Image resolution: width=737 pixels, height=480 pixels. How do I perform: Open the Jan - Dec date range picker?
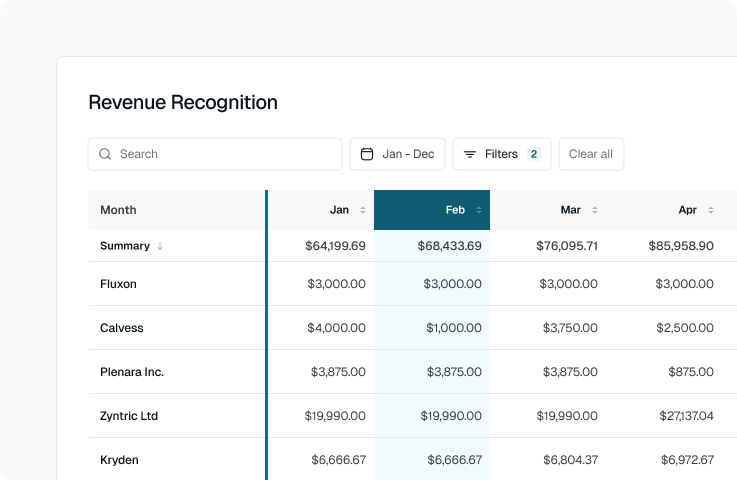click(397, 154)
